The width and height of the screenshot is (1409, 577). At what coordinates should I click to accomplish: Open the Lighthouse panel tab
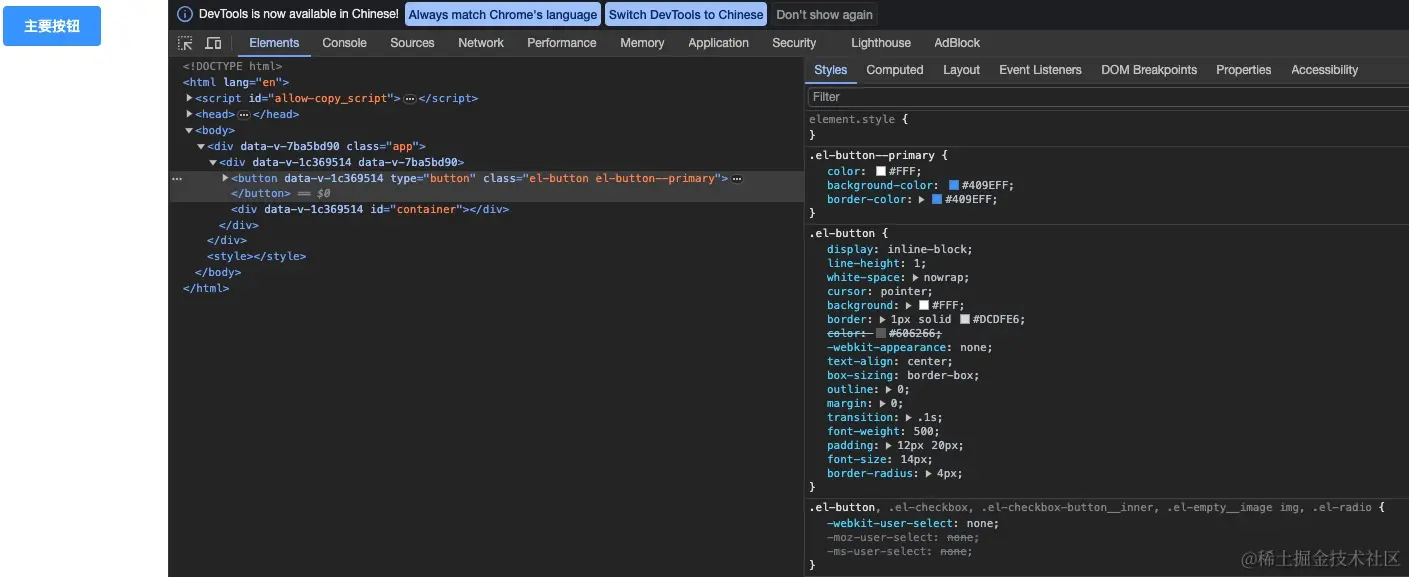pos(880,43)
